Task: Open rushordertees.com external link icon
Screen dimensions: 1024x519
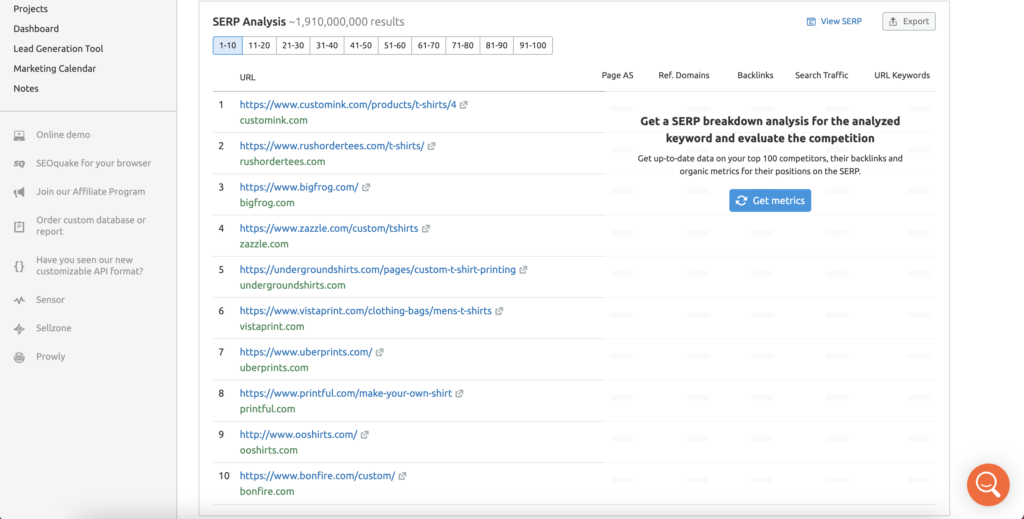Action: pos(432,146)
